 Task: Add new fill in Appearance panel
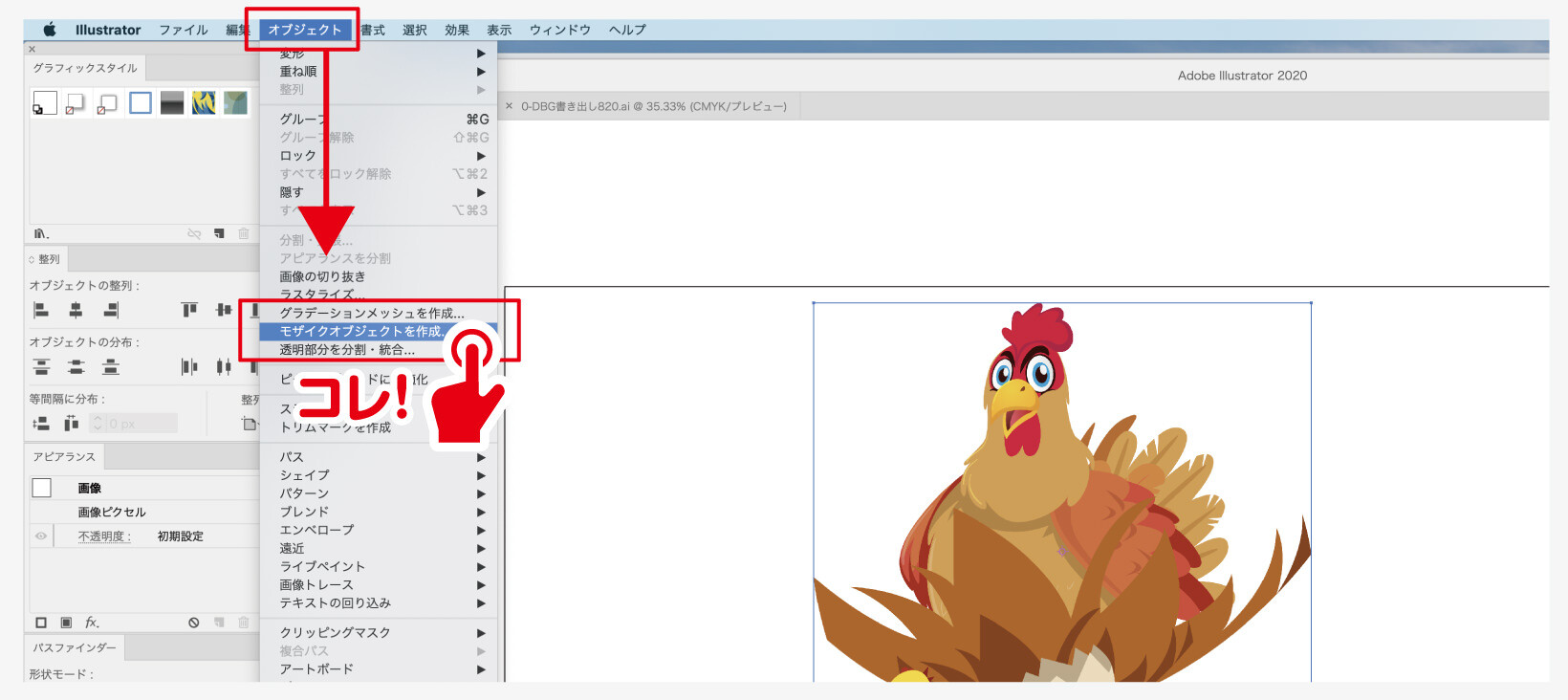[x=66, y=623]
